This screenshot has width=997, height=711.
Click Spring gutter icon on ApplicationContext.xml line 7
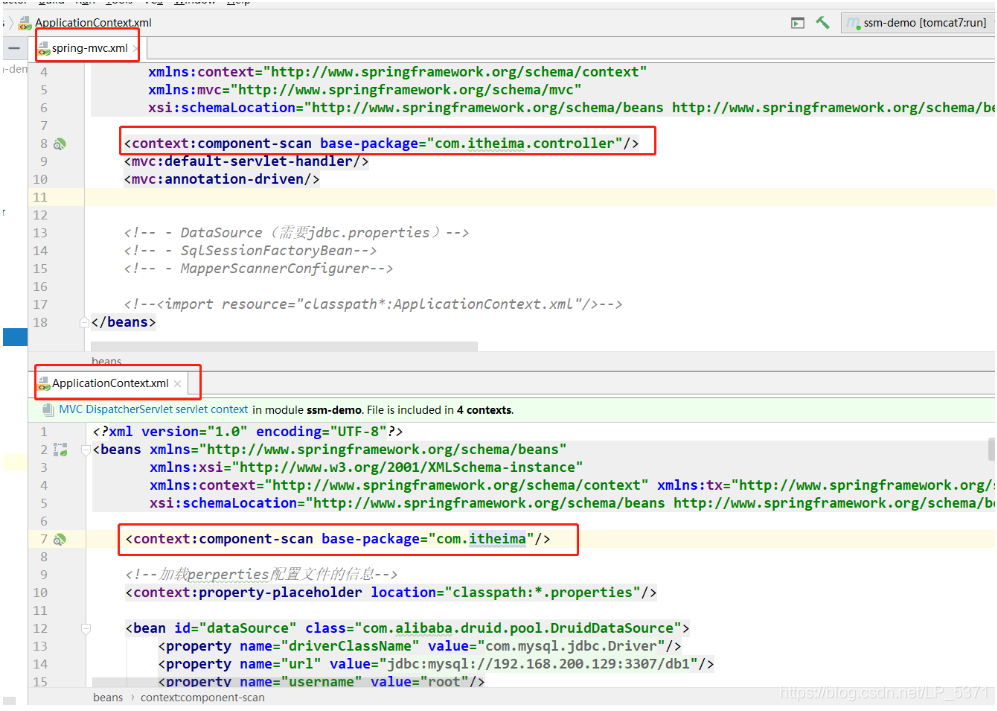coord(60,540)
